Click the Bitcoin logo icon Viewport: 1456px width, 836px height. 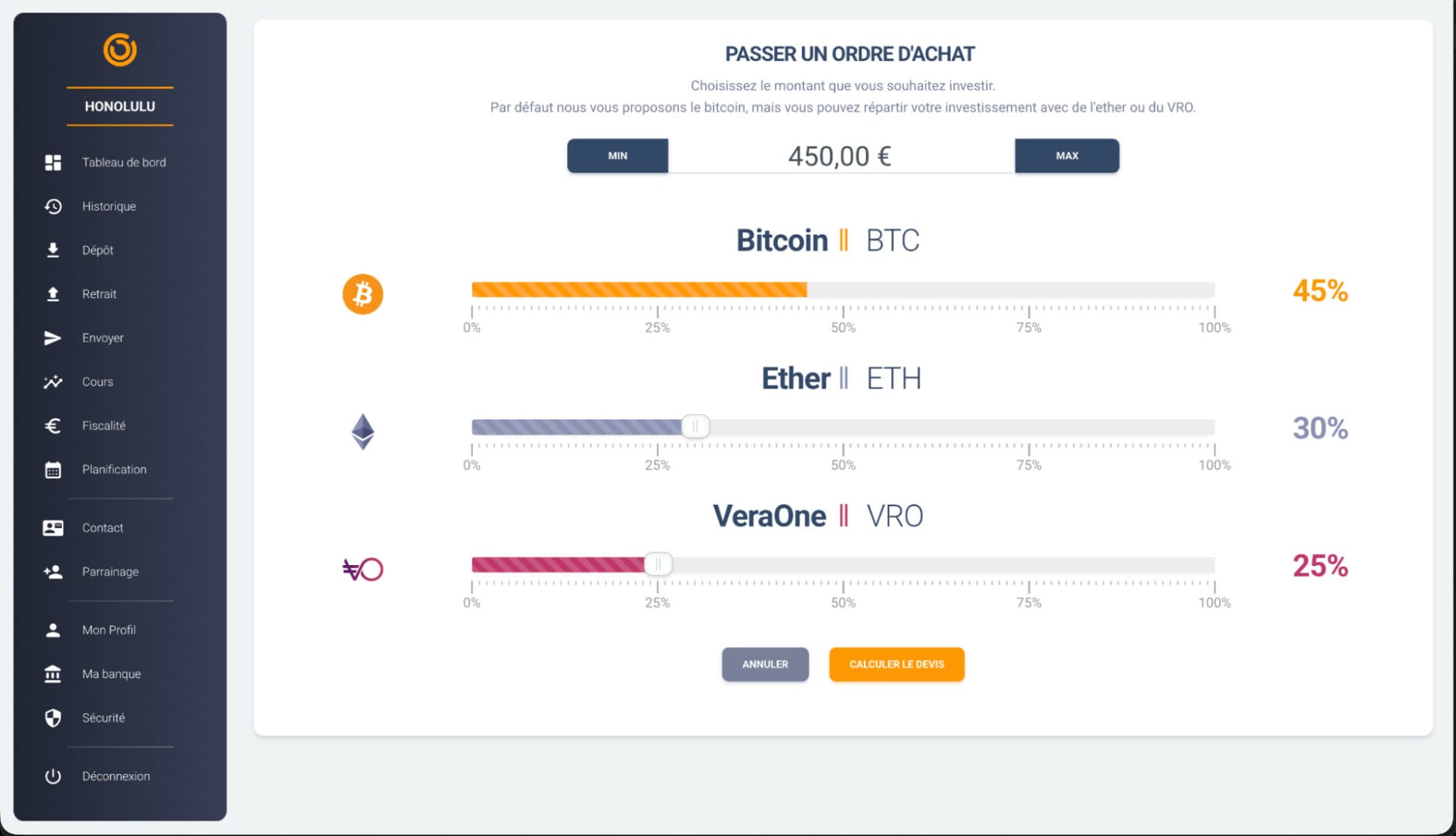pos(362,294)
